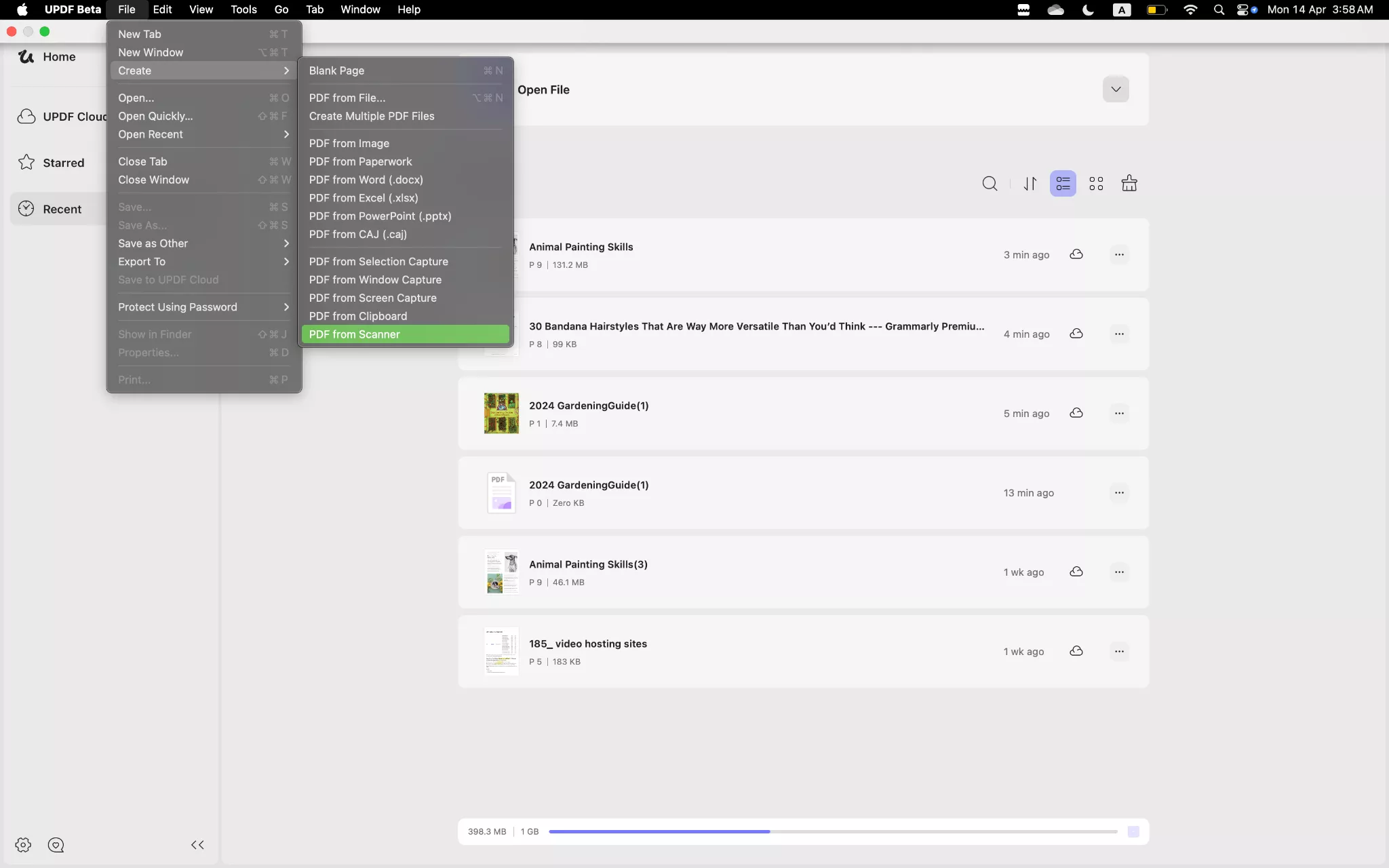Switch to list view layout

click(x=1063, y=184)
